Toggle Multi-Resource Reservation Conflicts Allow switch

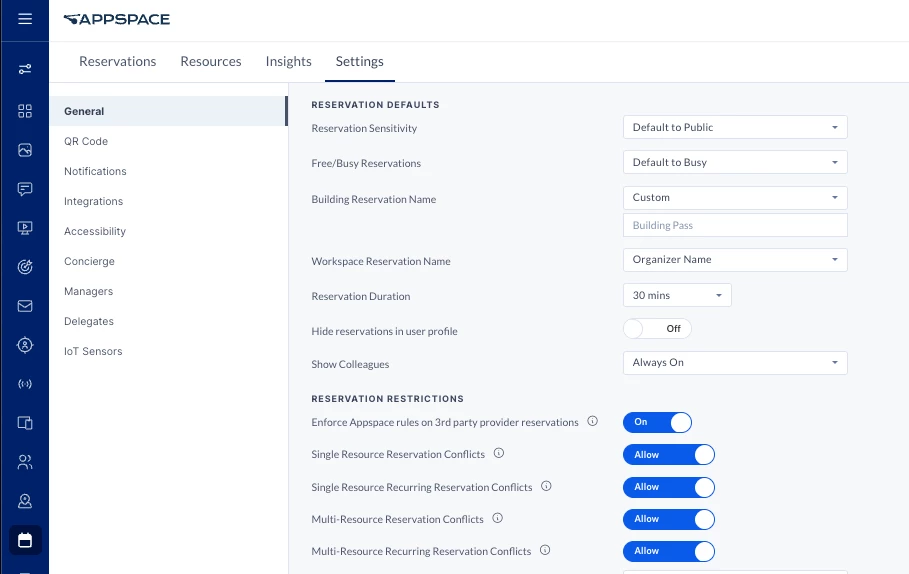tap(669, 519)
